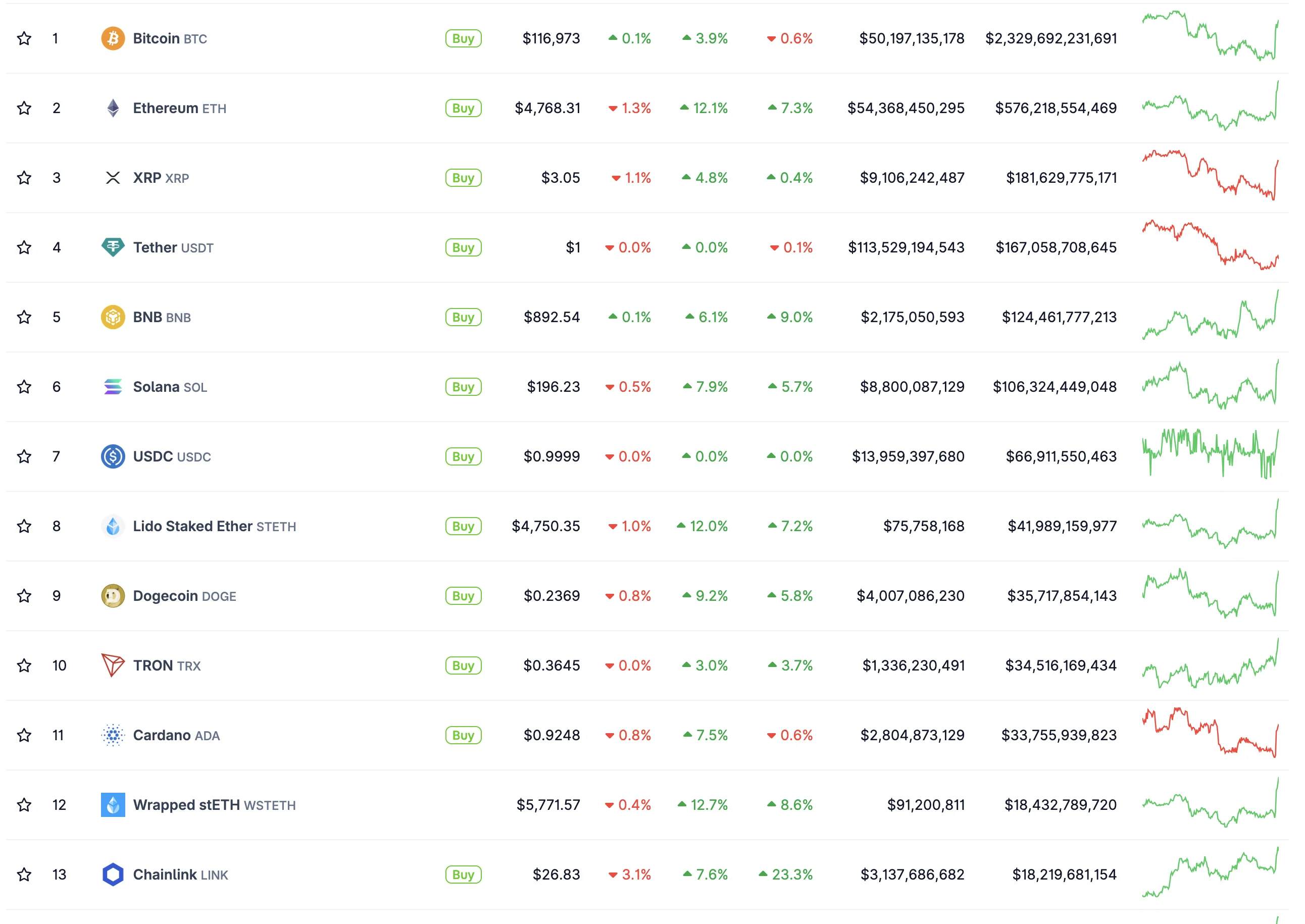
Task: Click Buy in the BNB row
Action: 464,318
